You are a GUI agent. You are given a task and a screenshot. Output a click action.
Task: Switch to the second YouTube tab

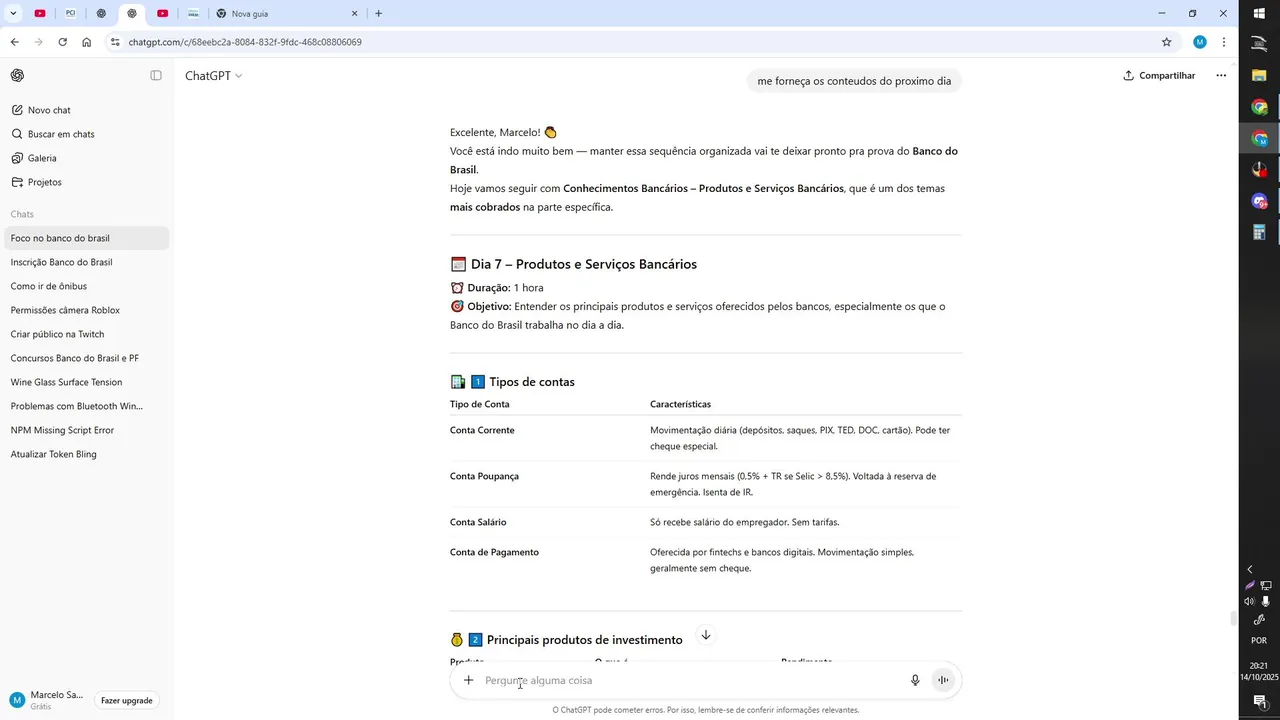(x=162, y=13)
